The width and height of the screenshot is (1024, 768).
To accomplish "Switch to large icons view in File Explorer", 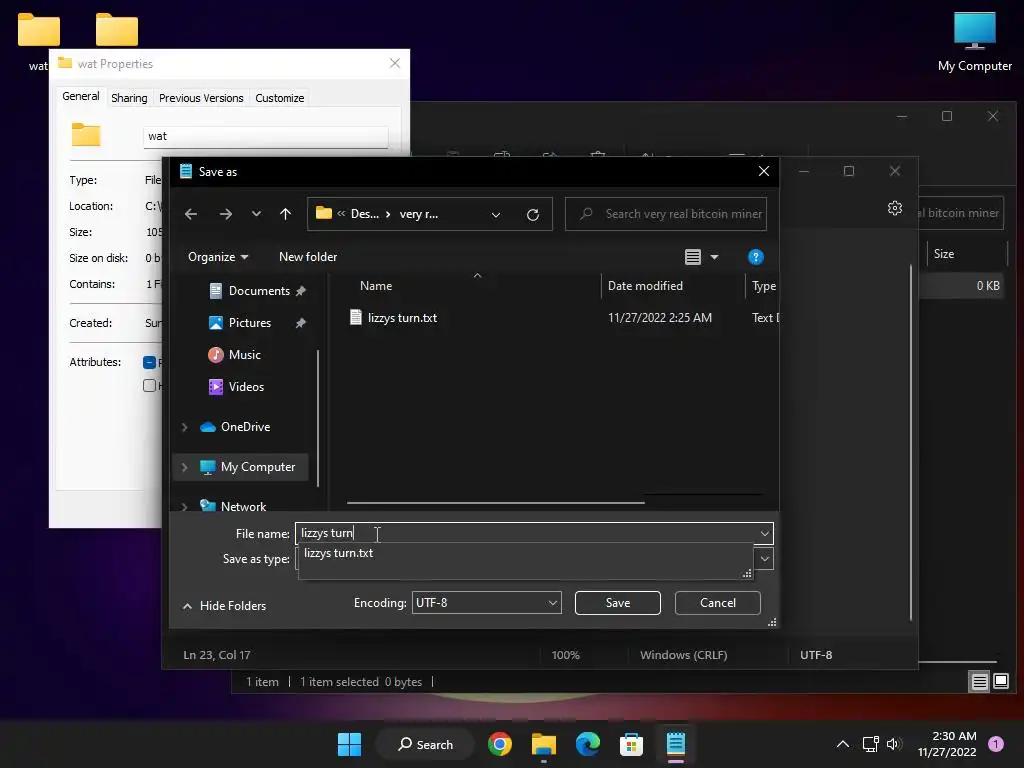I will coord(1001,682).
